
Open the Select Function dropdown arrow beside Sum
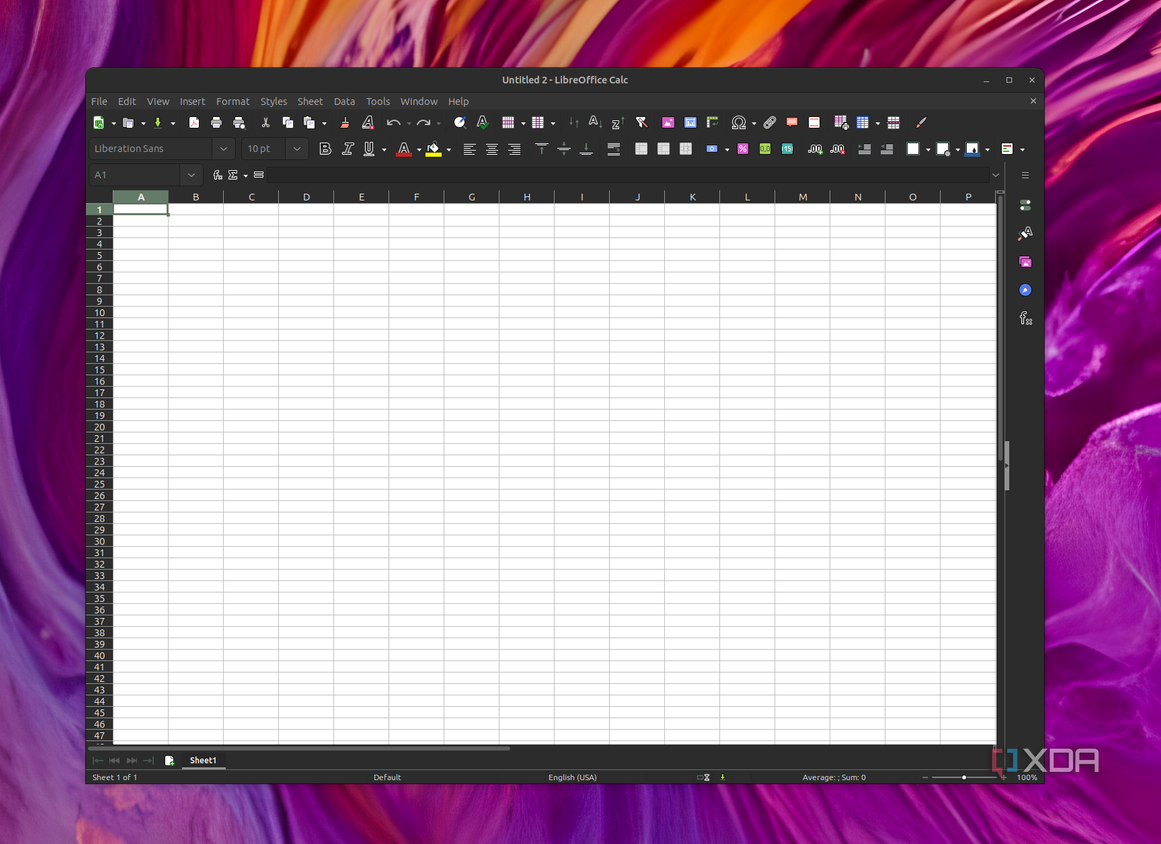point(245,175)
